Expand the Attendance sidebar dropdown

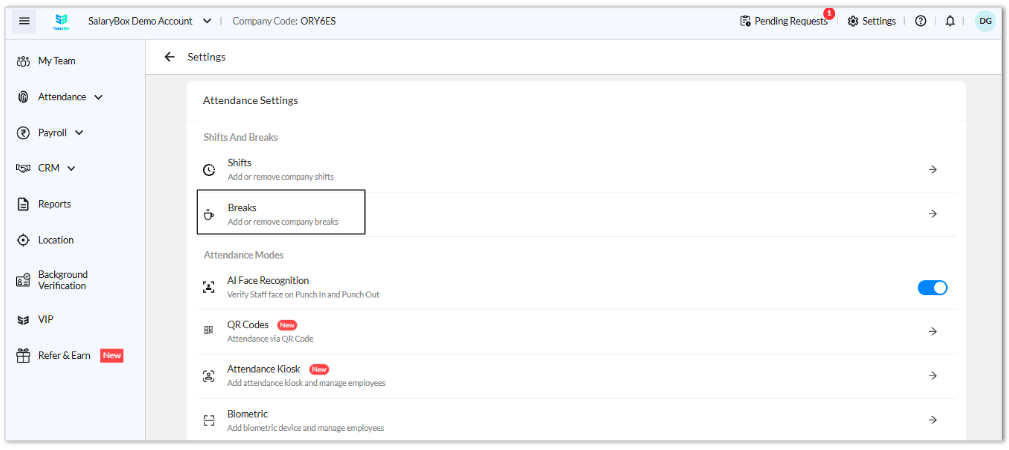(98, 97)
